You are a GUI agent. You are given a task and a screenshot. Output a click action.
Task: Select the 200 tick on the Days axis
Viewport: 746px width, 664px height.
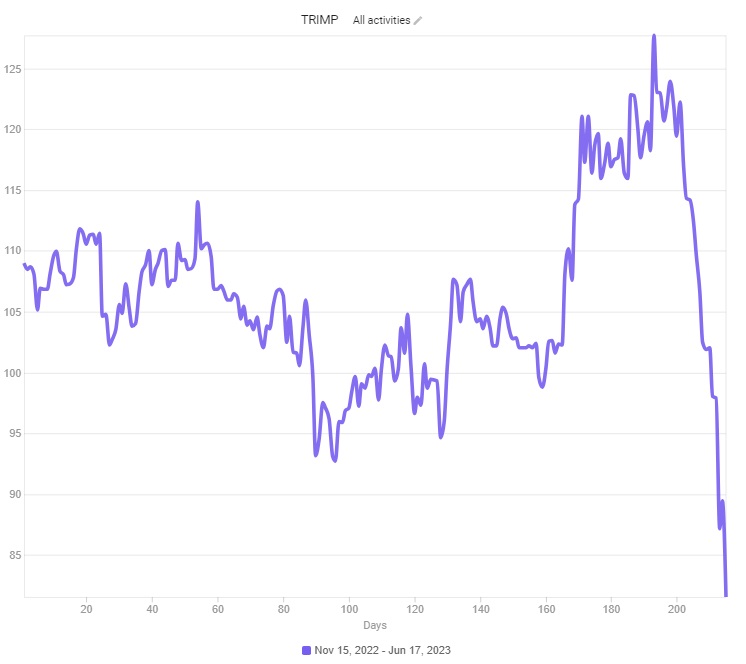[677, 608]
